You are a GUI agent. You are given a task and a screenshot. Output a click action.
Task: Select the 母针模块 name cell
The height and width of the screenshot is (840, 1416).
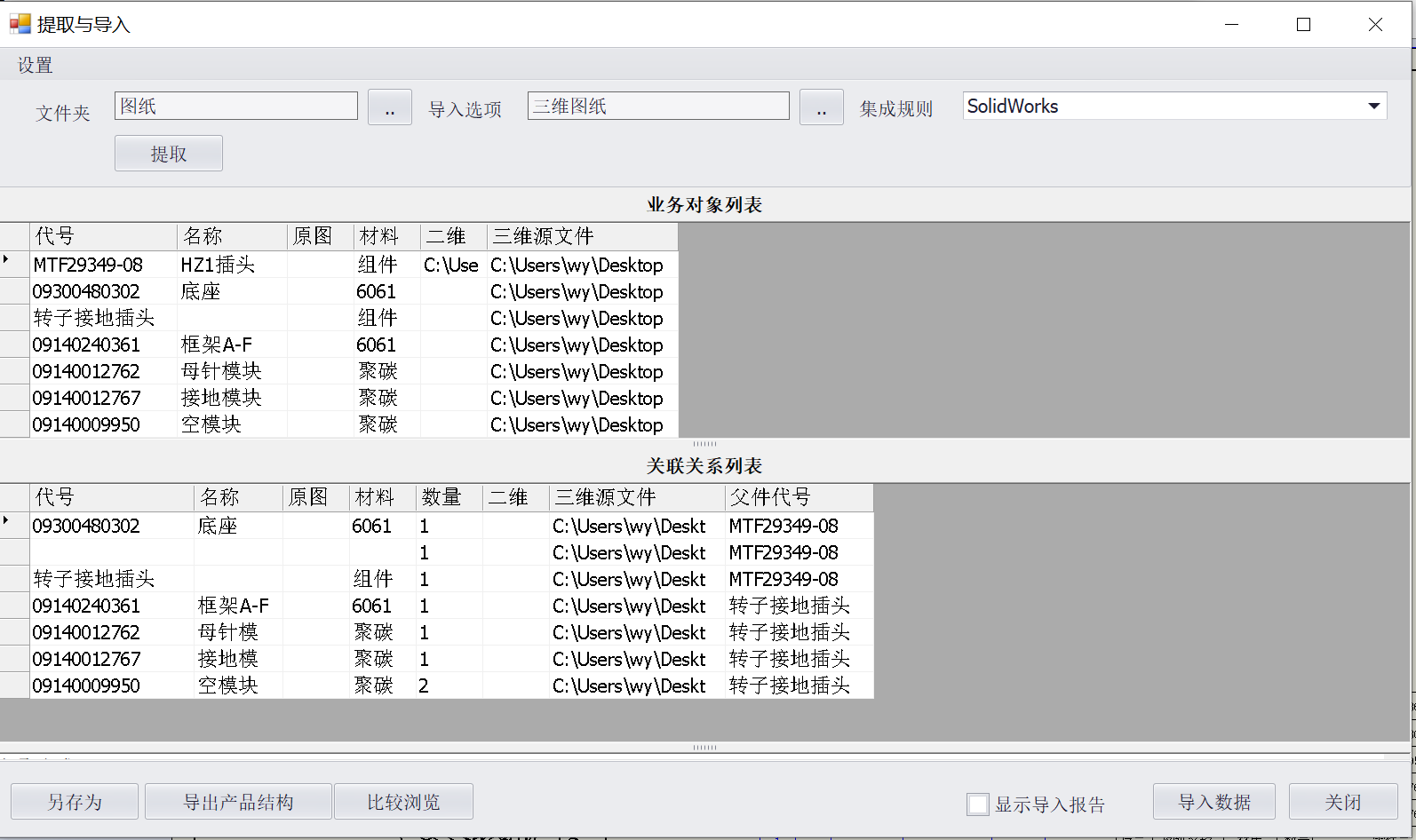(x=232, y=371)
